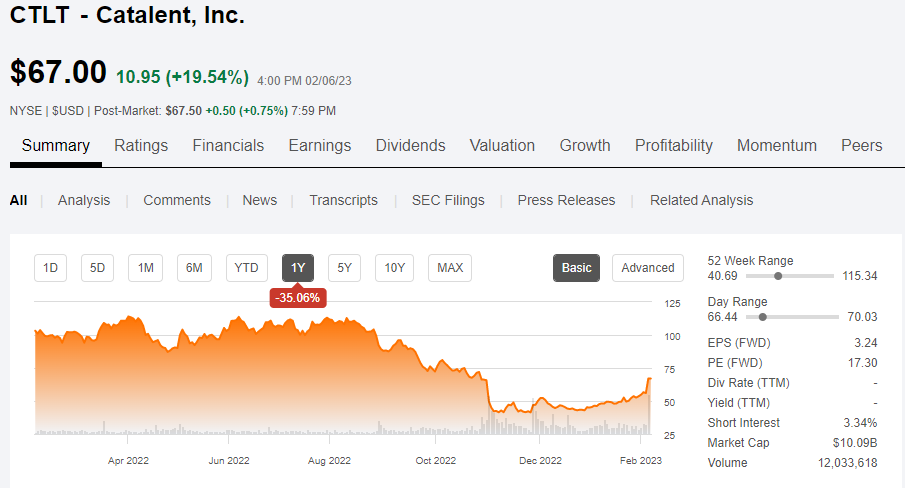The image size is (905, 488).
Task: Set chart range to 6M
Action: pyautogui.click(x=195, y=267)
